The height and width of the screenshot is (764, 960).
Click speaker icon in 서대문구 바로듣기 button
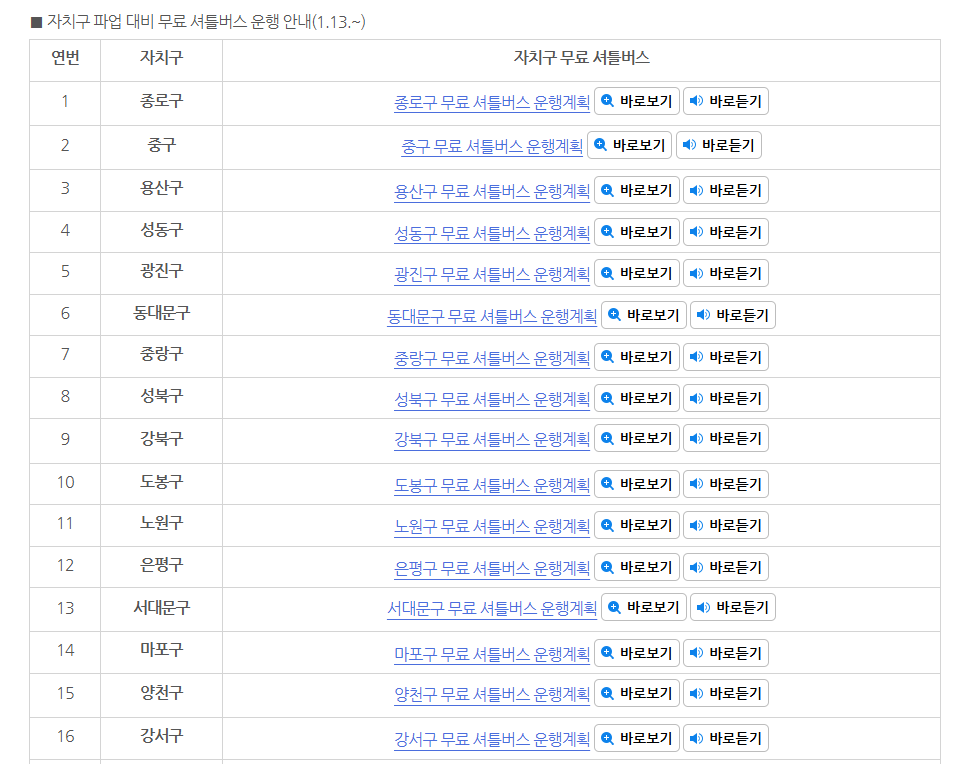point(703,607)
